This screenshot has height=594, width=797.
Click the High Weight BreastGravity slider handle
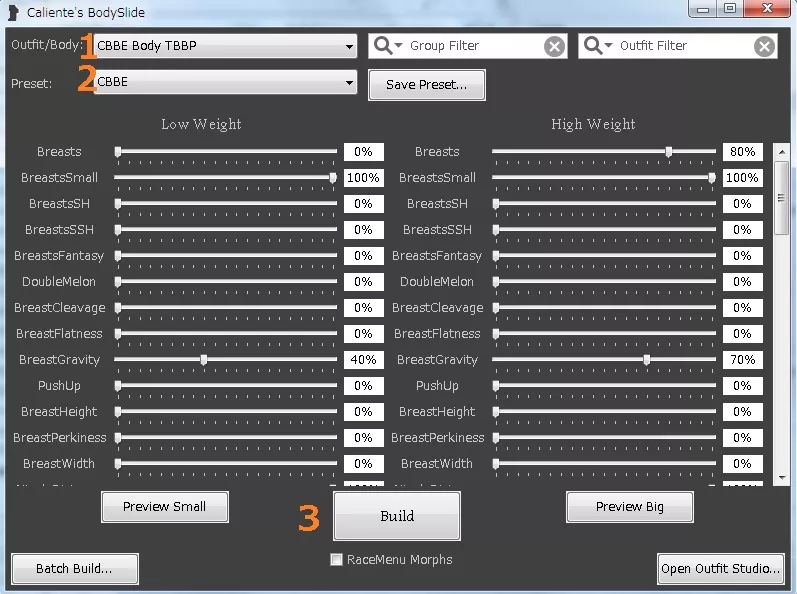647,360
